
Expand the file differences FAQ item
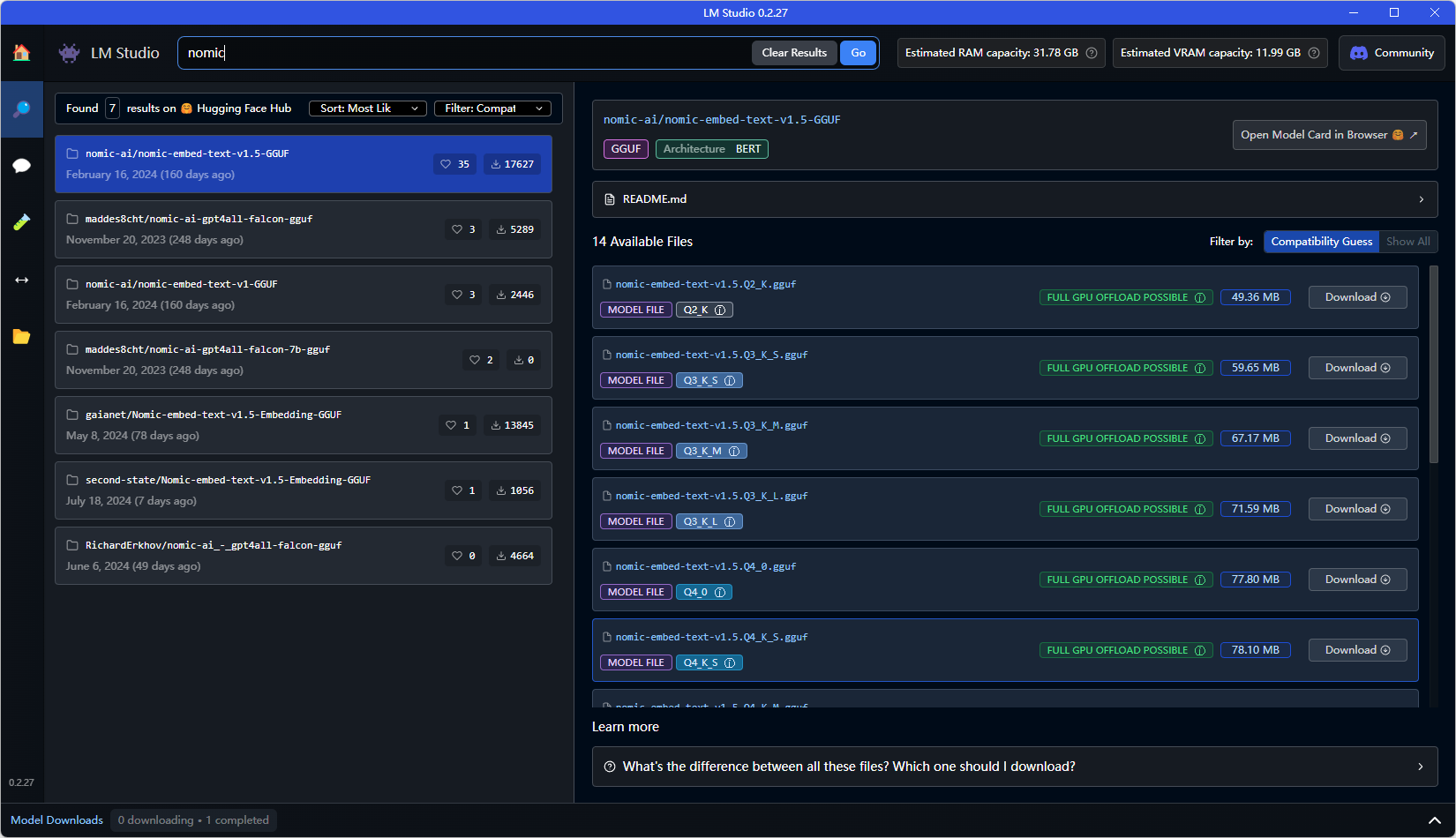tap(1015, 767)
